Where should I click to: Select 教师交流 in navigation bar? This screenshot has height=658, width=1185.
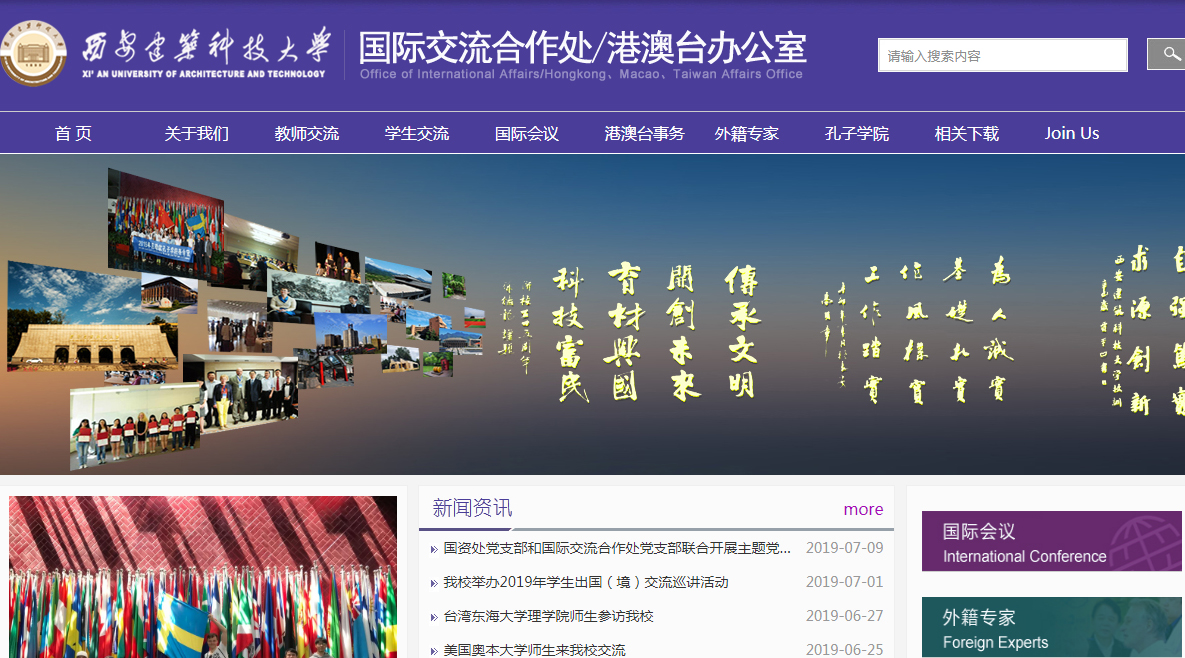point(307,133)
